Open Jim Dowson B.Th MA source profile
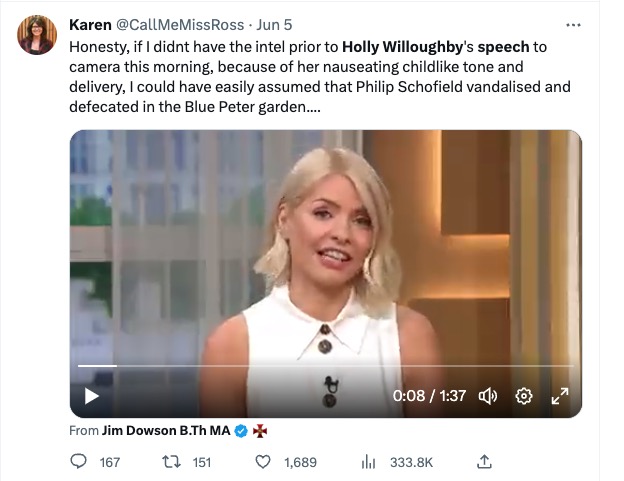Viewport: 624px width, 481px height. (x=166, y=430)
